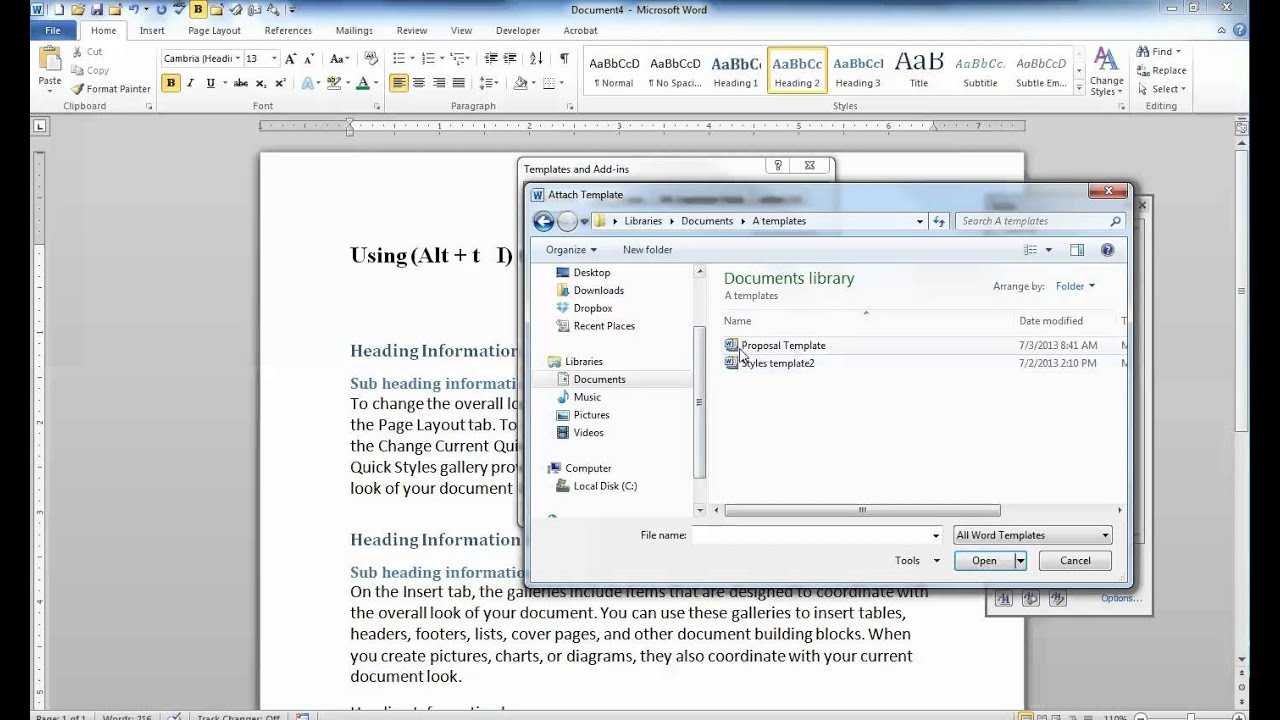The height and width of the screenshot is (720, 1280).
Task: Apply center alignment
Action: (x=417, y=82)
